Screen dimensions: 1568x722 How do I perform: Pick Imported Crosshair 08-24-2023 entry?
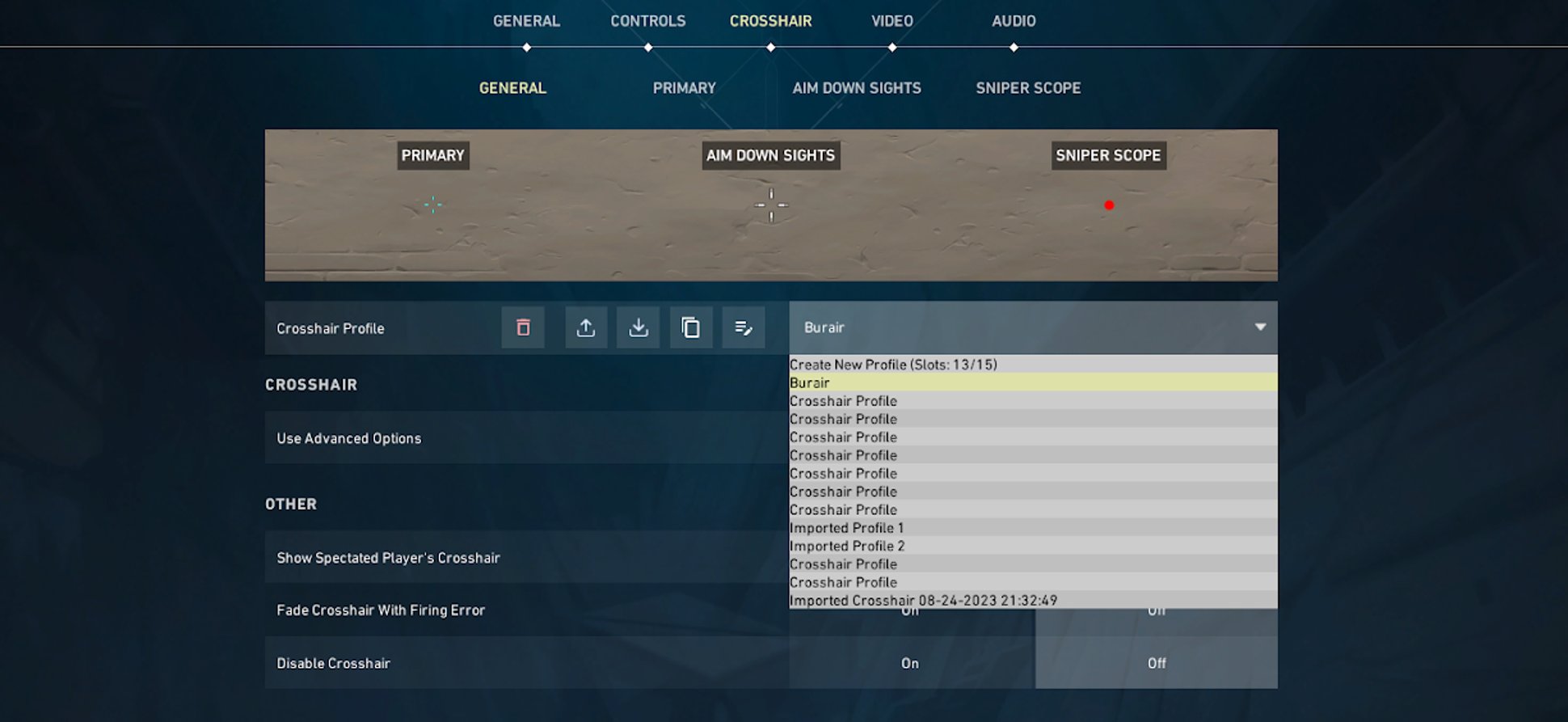click(x=923, y=601)
